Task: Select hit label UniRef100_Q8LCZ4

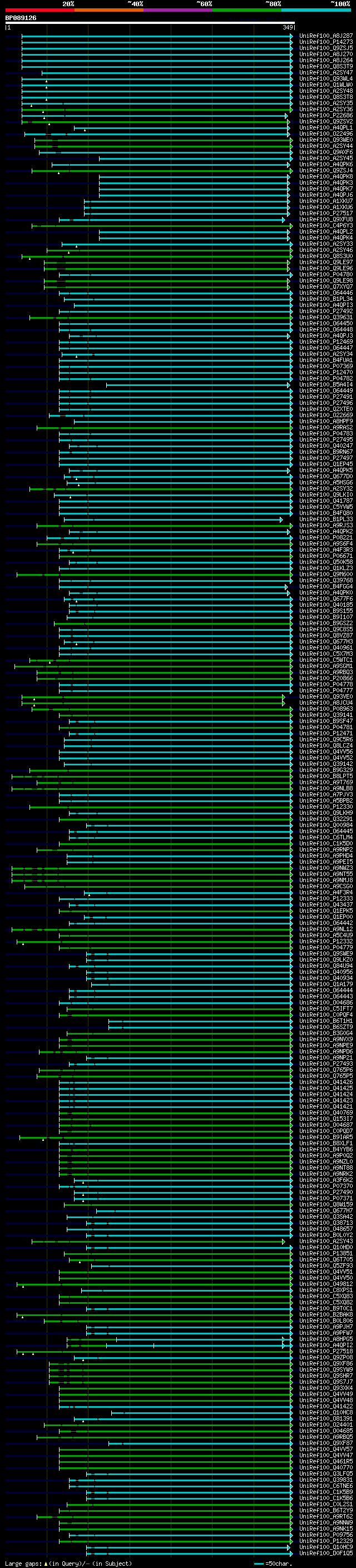Action: click(326, 746)
